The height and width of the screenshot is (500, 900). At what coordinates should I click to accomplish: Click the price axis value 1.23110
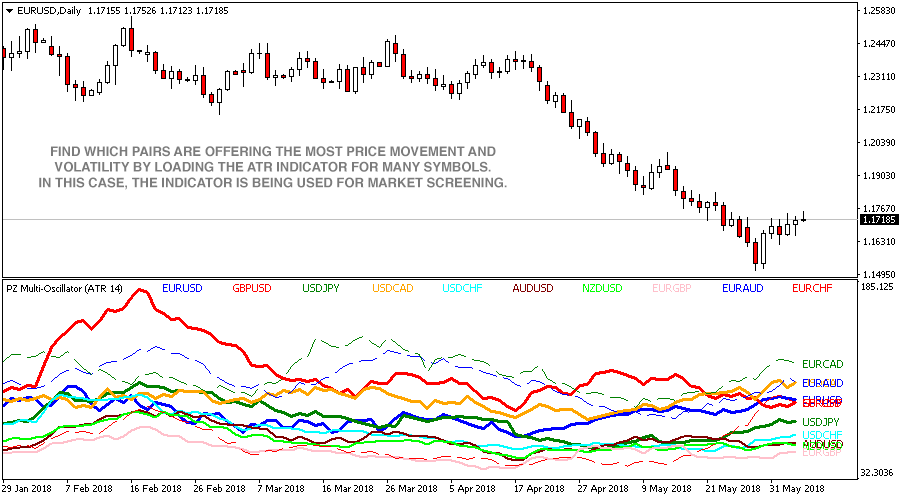pos(879,76)
